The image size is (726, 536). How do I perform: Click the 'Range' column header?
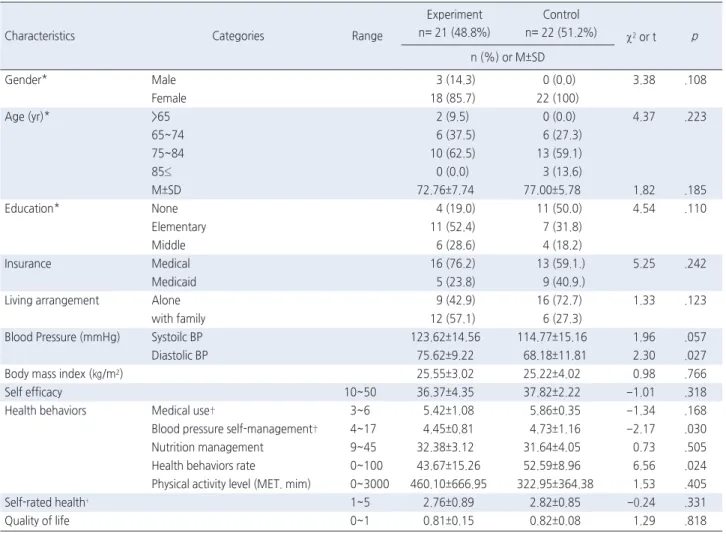pos(367,36)
